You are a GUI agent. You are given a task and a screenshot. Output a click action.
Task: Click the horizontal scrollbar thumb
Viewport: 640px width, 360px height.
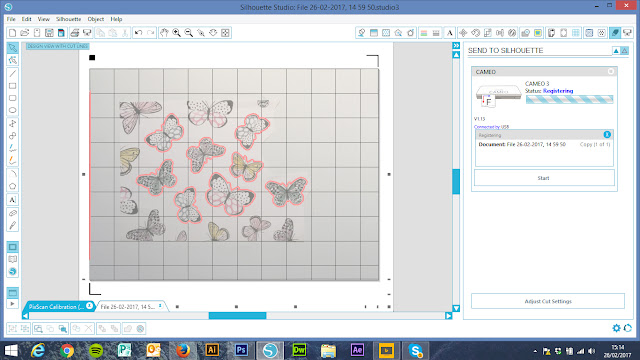pos(237,316)
